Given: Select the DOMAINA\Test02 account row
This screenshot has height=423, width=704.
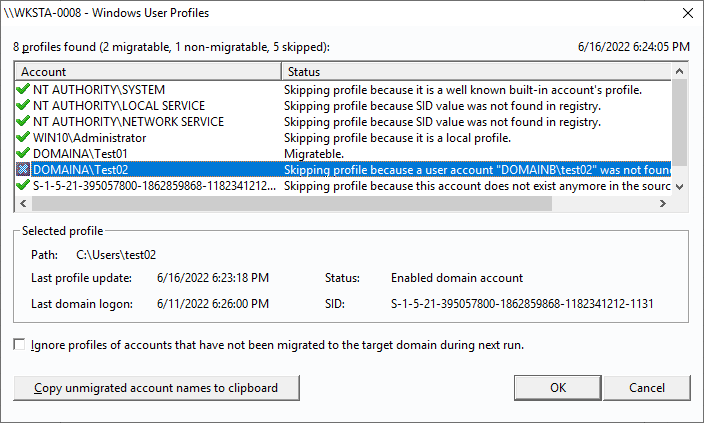Looking at the screenshot, I should click(x=343, y=170).
